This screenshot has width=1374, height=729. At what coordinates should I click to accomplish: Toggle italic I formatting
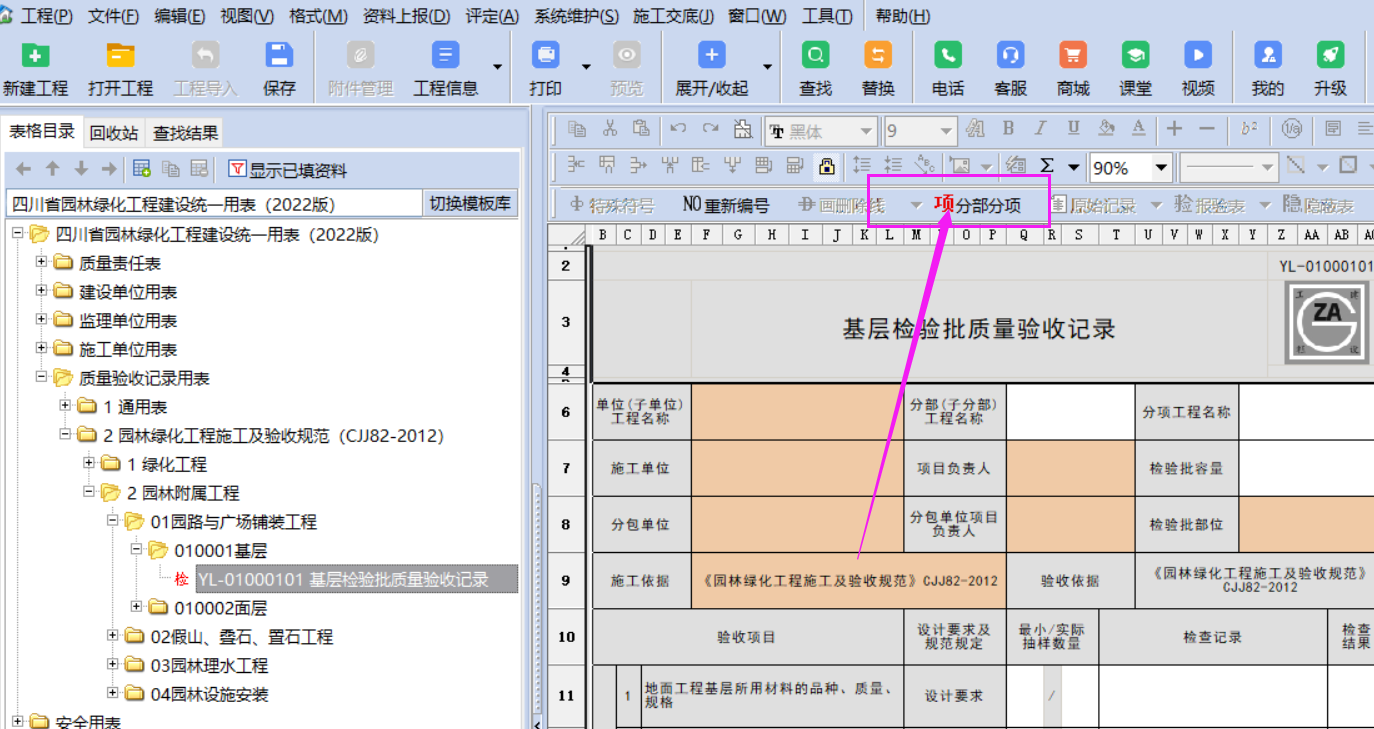pos(1040,129)
